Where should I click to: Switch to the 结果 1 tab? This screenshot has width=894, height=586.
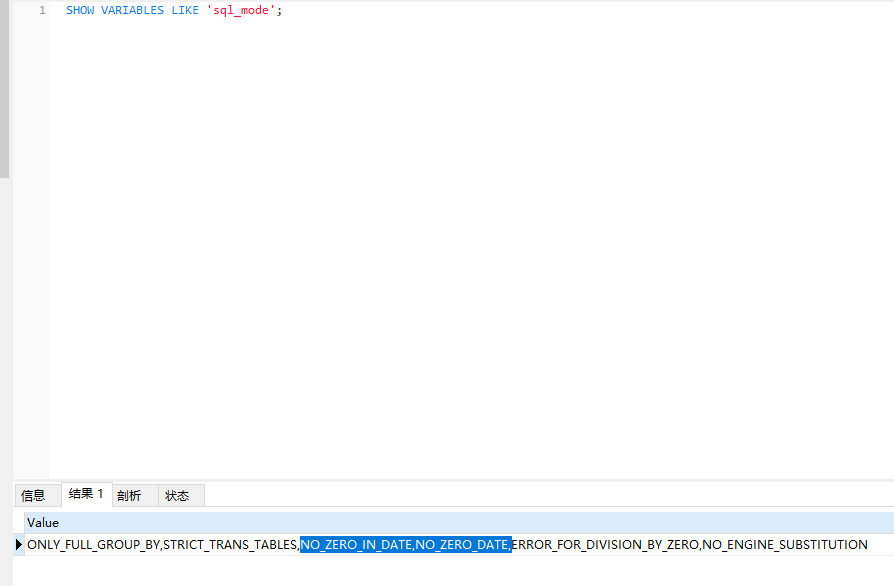86,494
